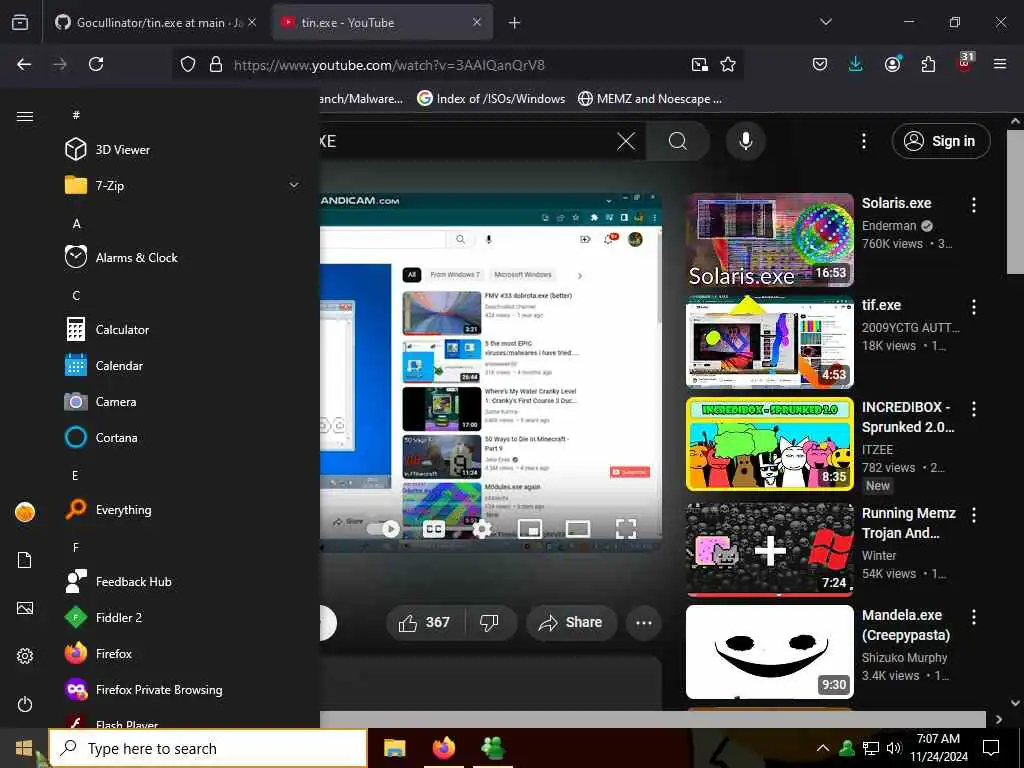1024x768 pixels.
Task: Show hidden system tray icons
Action: 823,748
